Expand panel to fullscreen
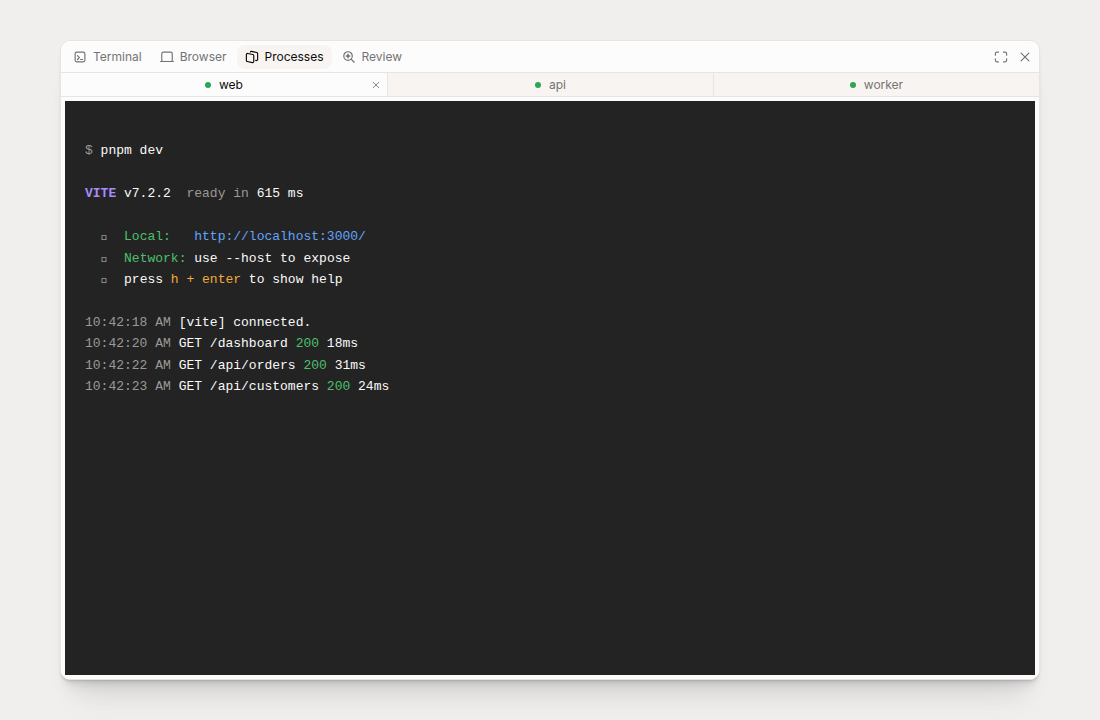 1001,57
